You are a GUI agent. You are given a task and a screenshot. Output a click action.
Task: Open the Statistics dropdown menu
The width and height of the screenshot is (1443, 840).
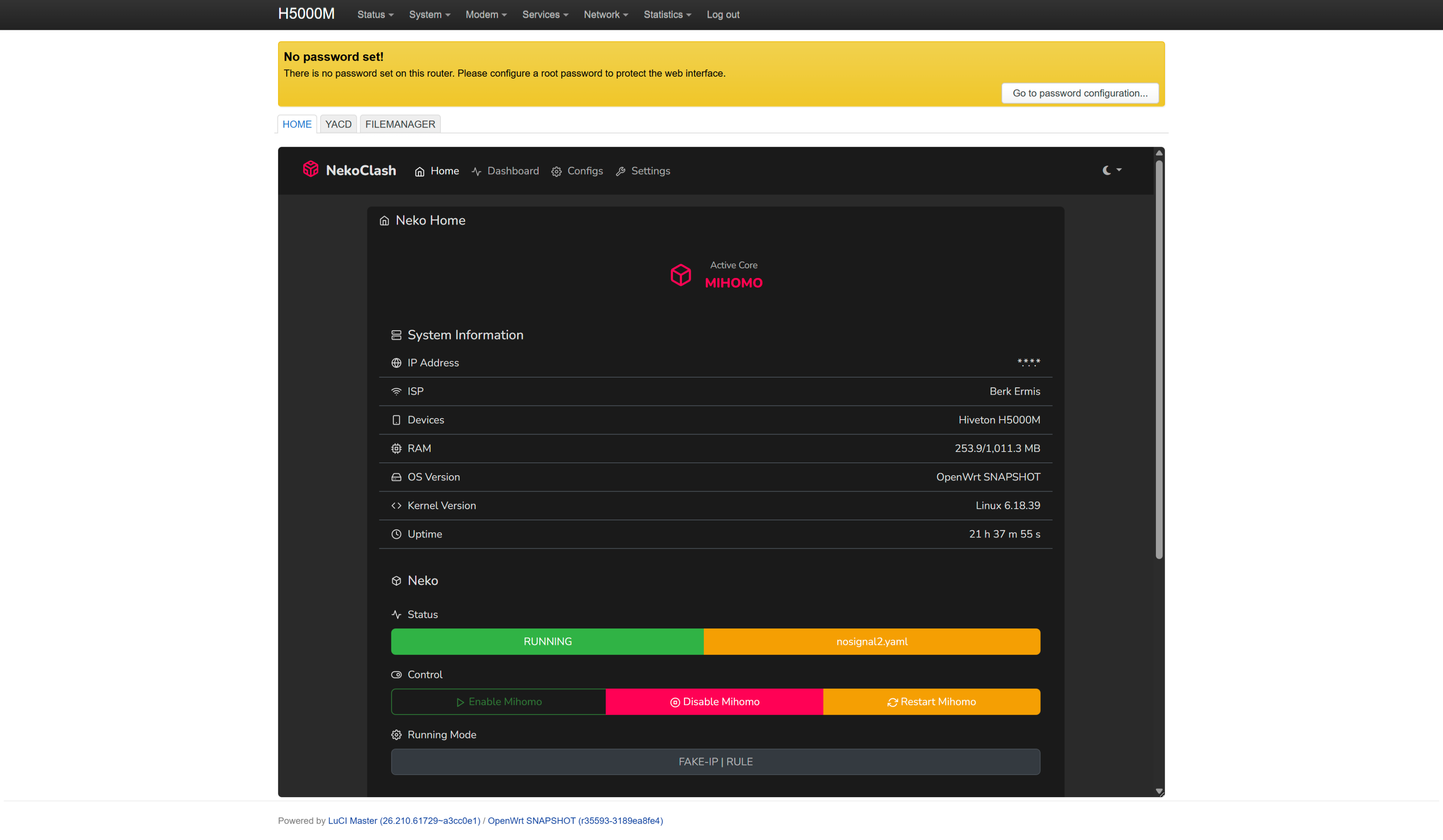pos(667,15)
